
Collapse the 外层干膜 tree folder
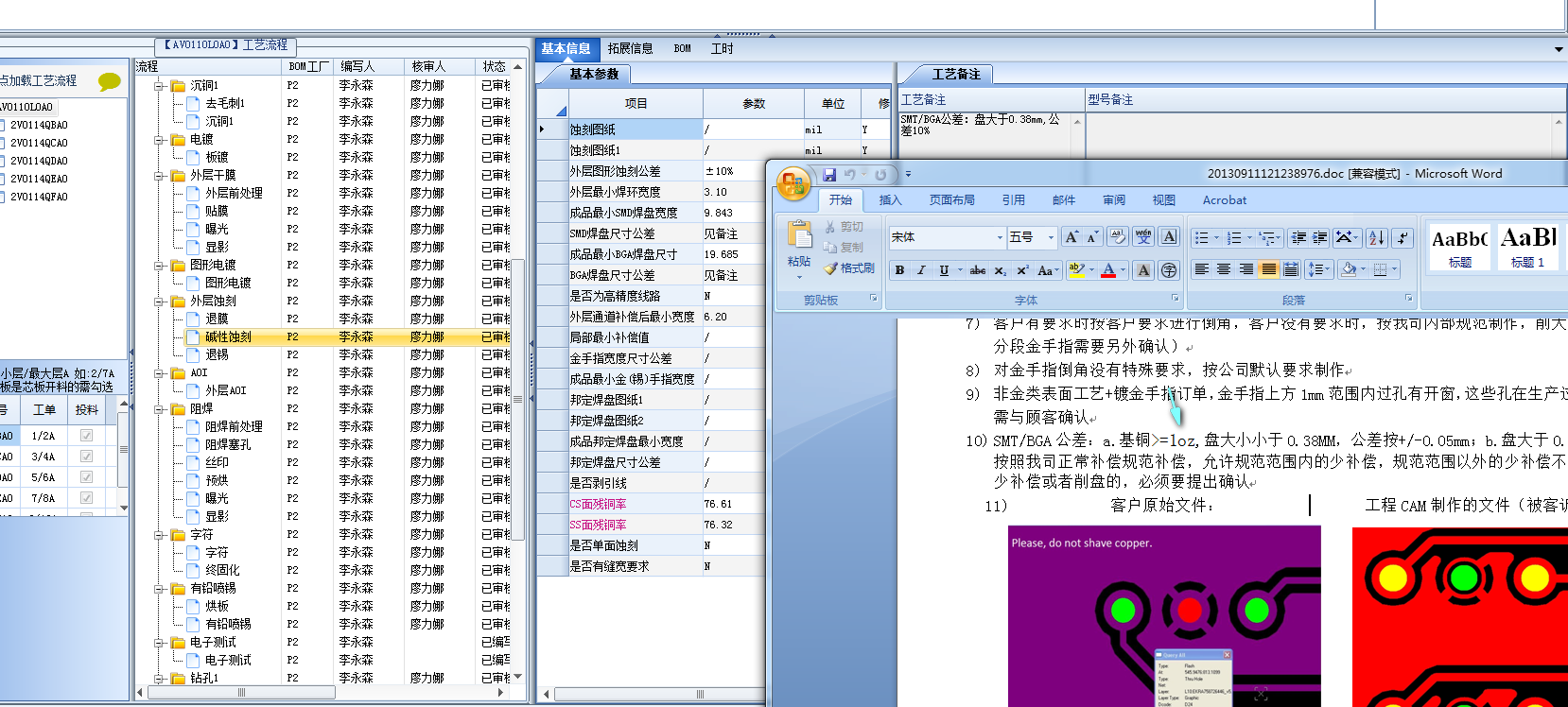(x=160, y=175)
